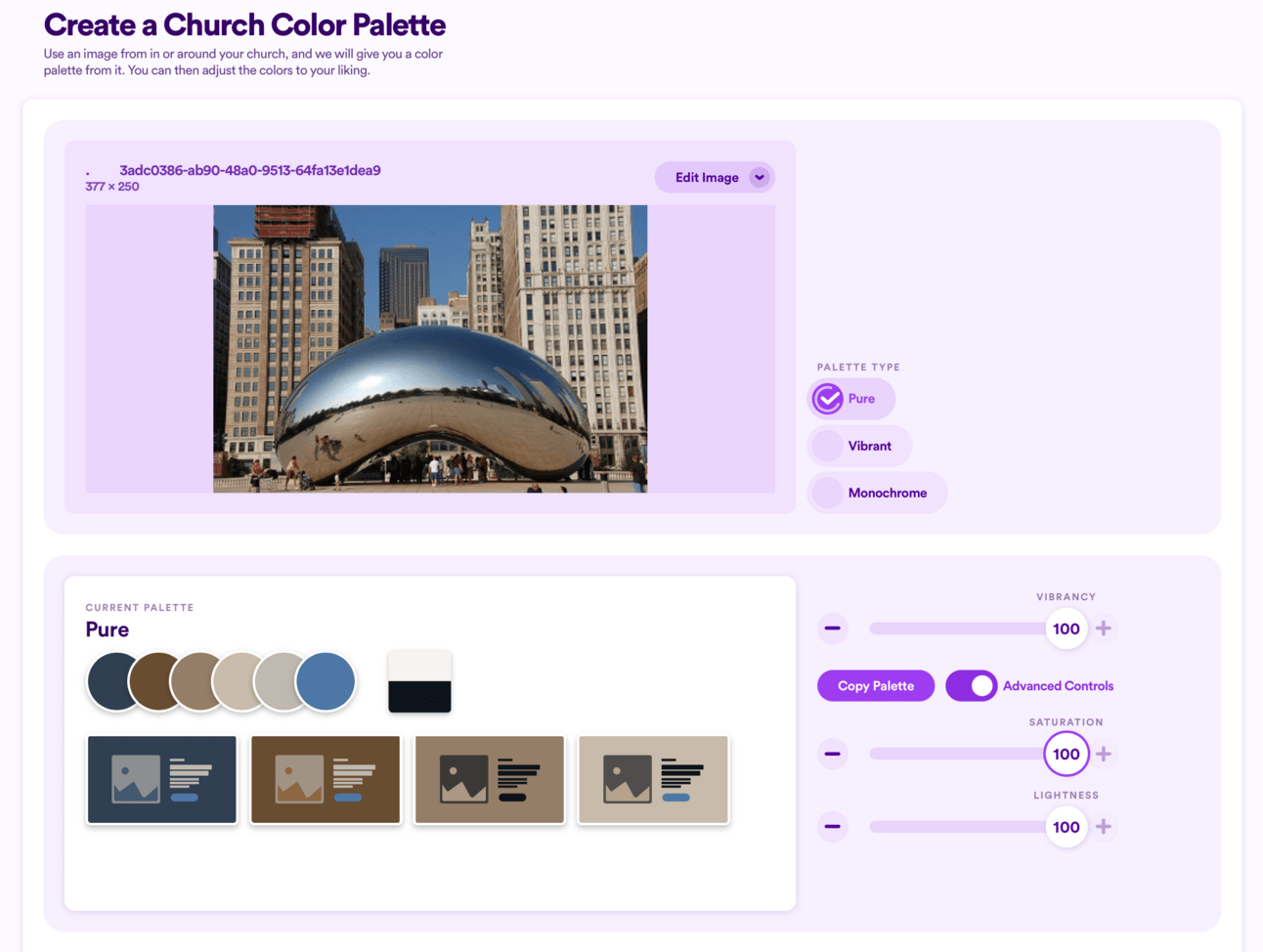Click the image dimensions text 377 × 250

point(112,187)
